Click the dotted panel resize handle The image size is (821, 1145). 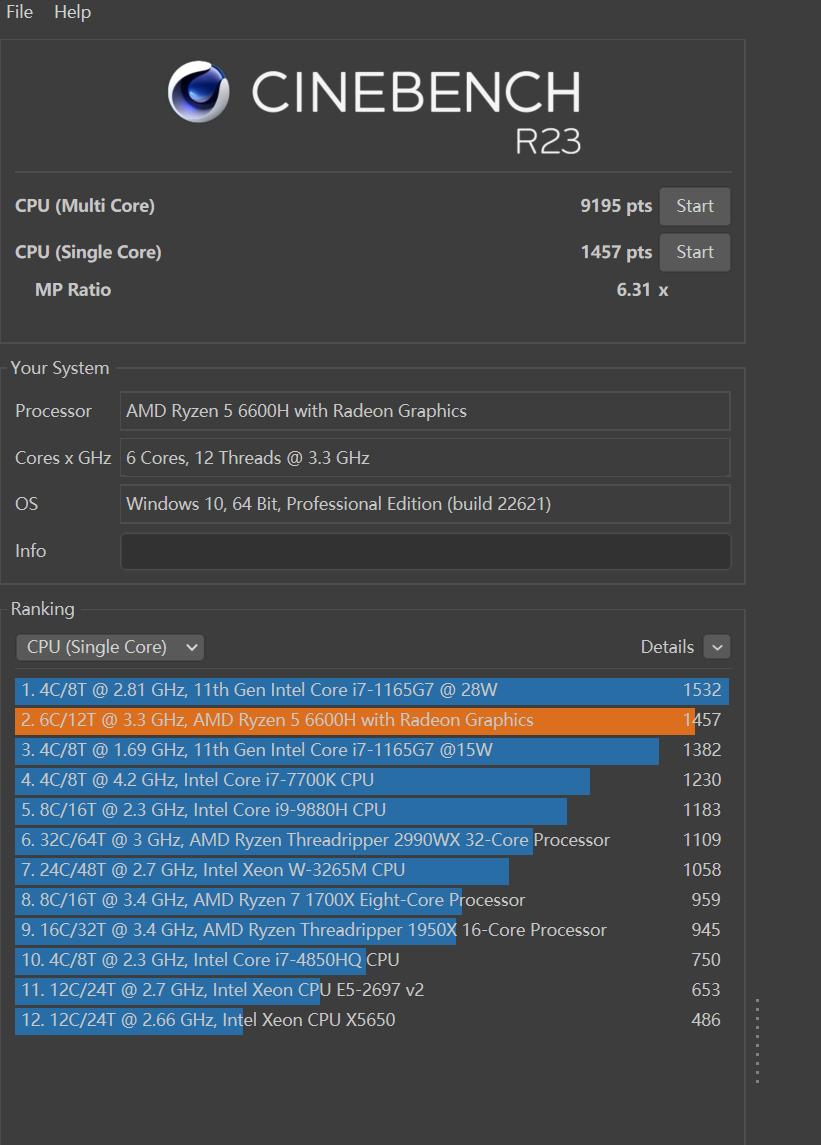(x=757, y=1040)
